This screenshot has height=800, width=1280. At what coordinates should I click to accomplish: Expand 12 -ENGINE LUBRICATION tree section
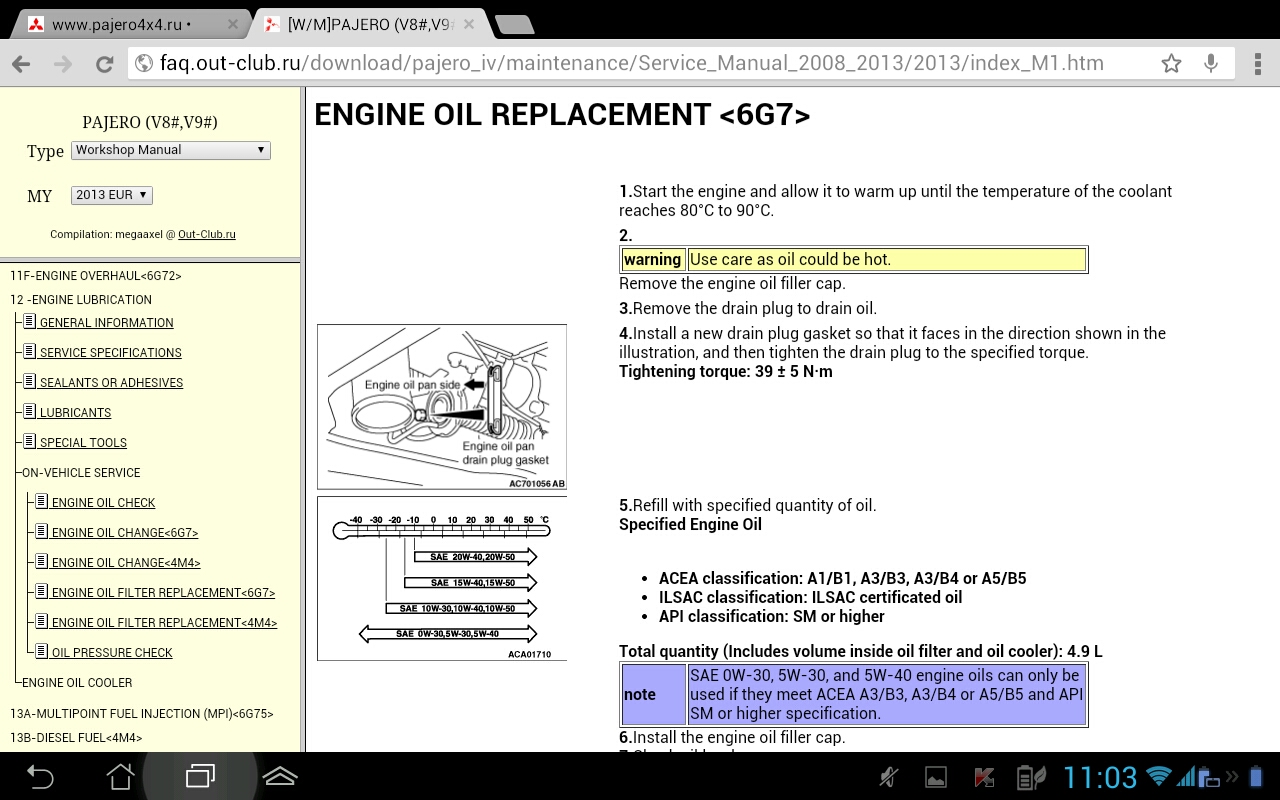81,299
